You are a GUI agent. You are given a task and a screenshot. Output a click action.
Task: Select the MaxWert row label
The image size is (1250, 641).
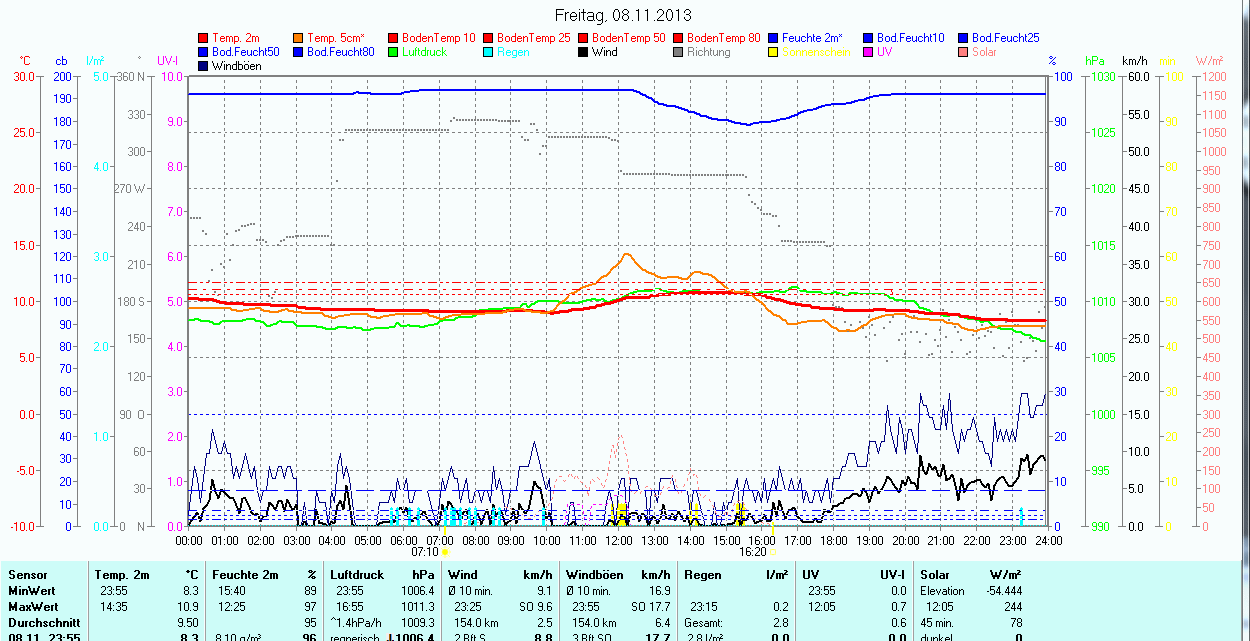33,607
